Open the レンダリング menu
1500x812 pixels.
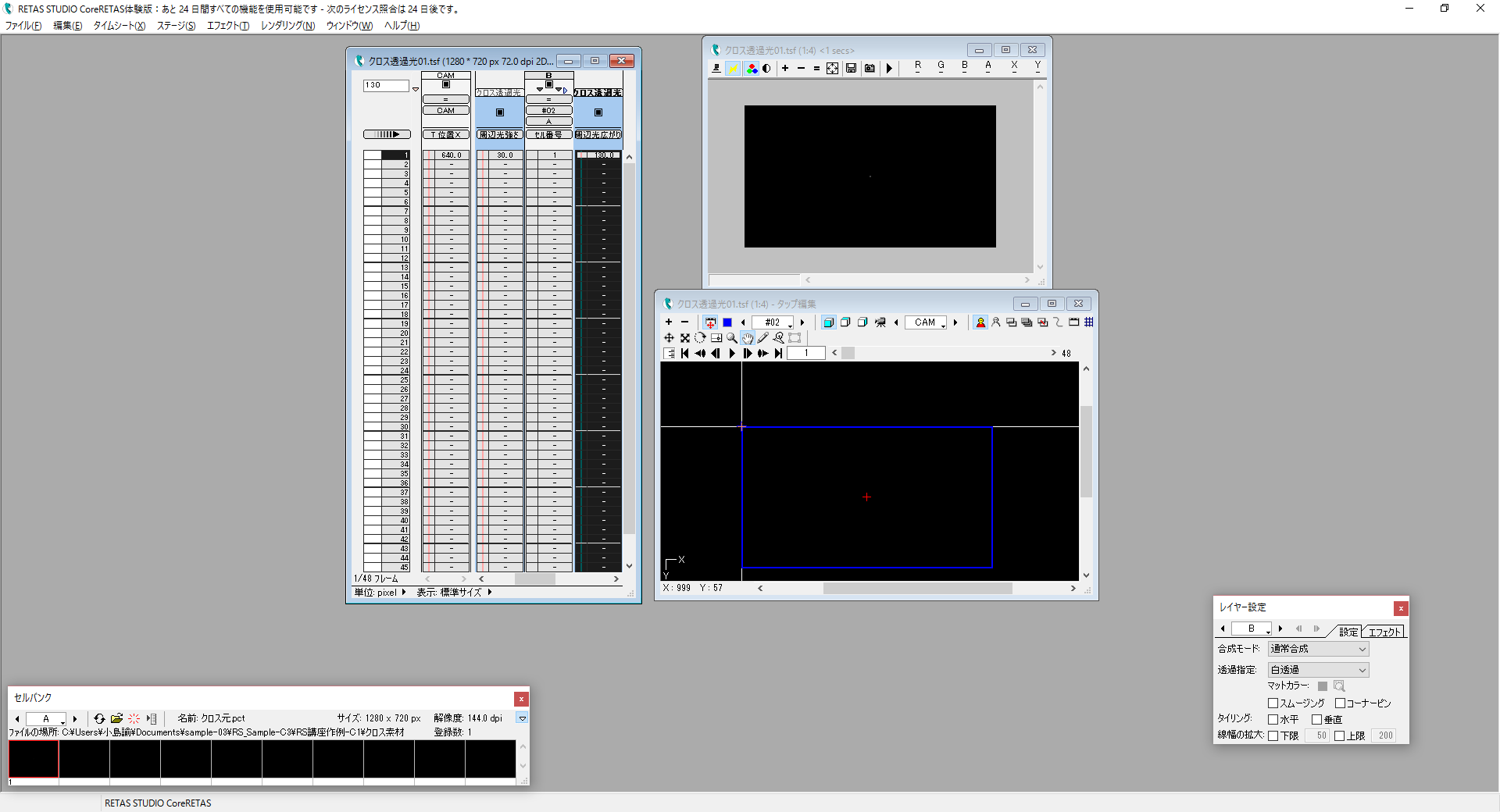(x=288, y=26)
